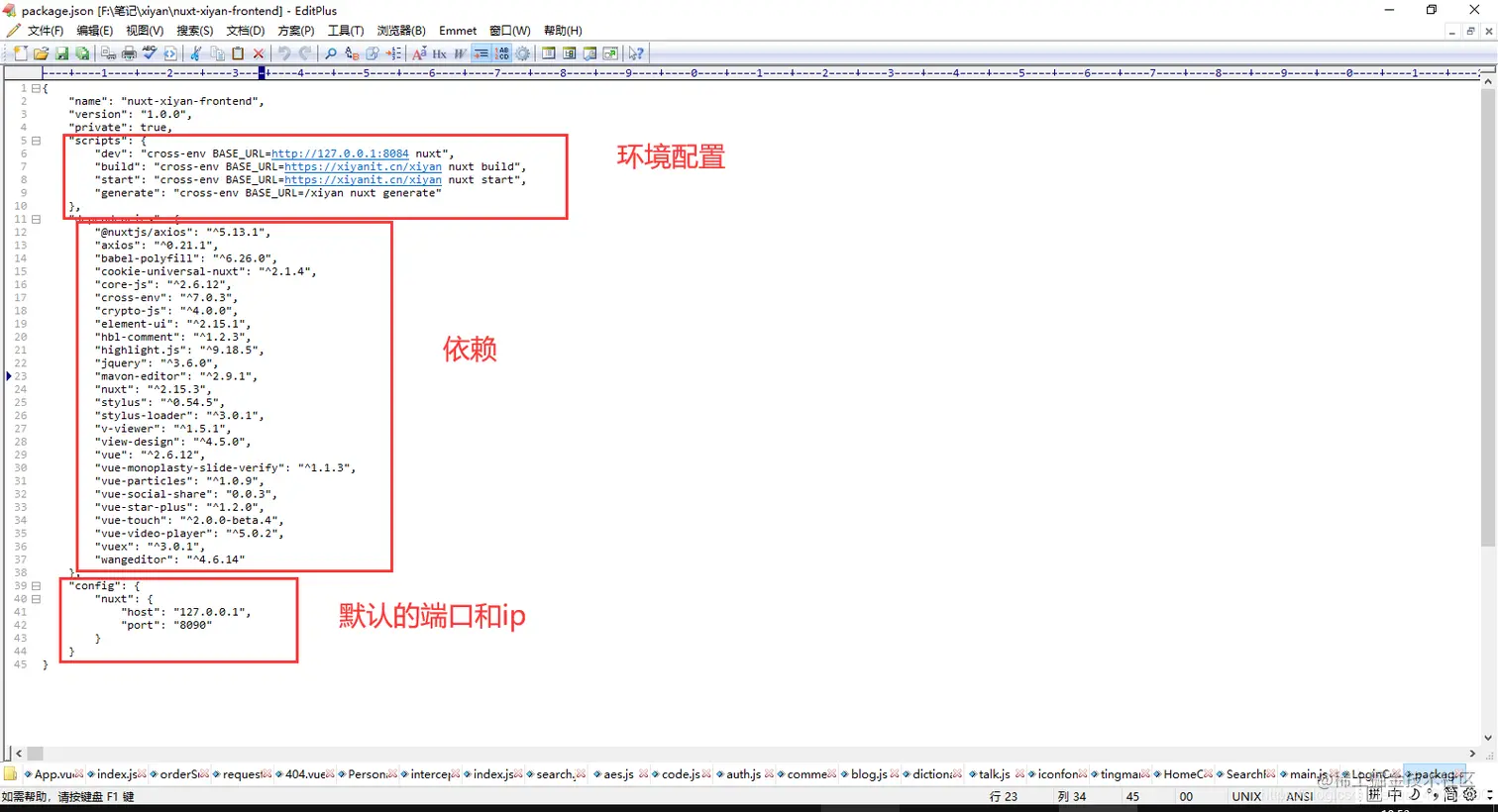Click the Go to Line icon

coord(393,53)
